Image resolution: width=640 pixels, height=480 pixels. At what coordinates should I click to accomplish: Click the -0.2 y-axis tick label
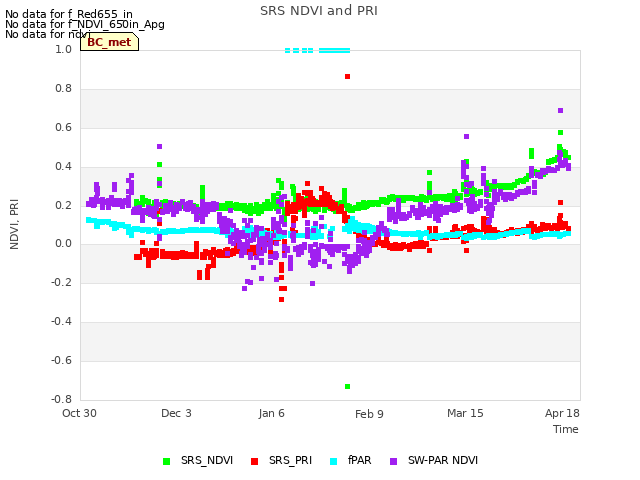click(62, 282)
